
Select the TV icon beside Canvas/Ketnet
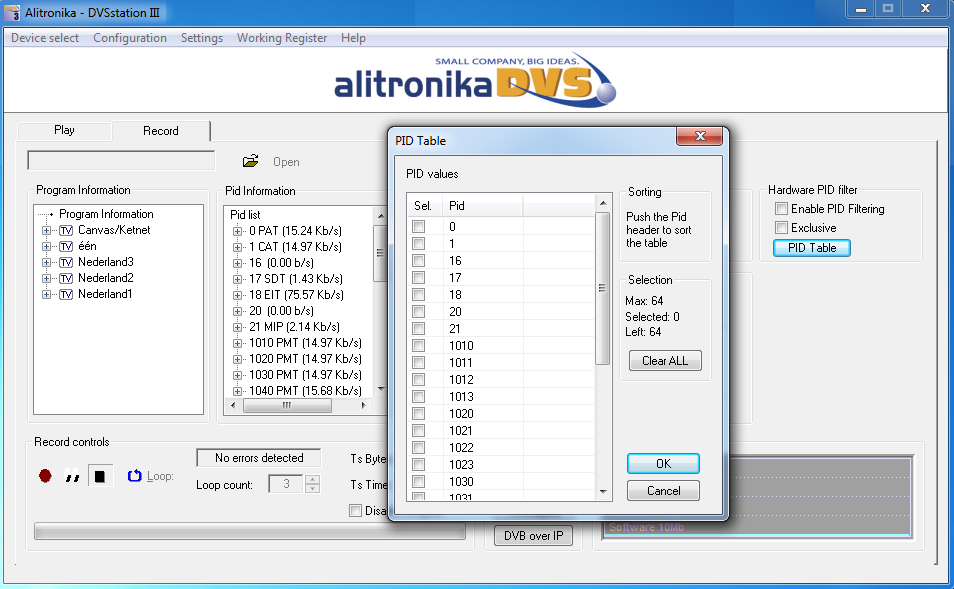point(67,231)
